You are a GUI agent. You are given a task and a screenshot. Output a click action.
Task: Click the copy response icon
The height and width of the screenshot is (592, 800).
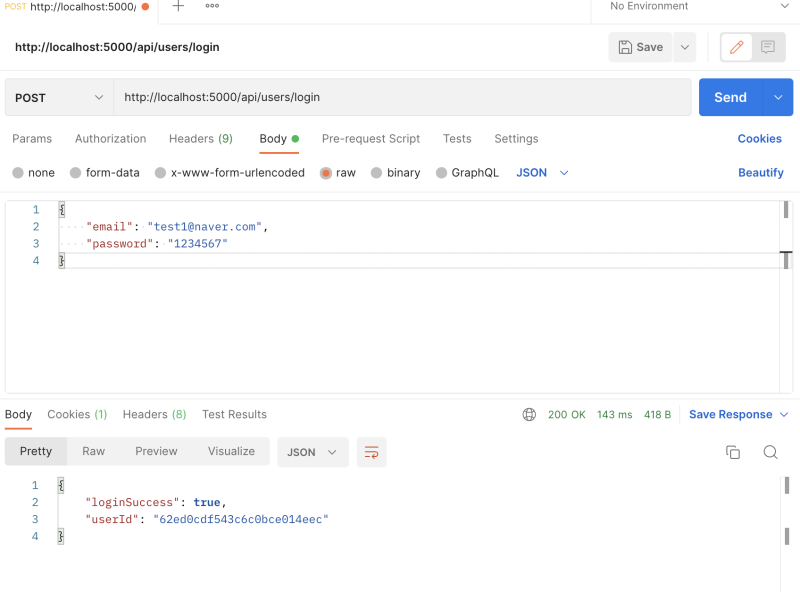tap(733, 452)
